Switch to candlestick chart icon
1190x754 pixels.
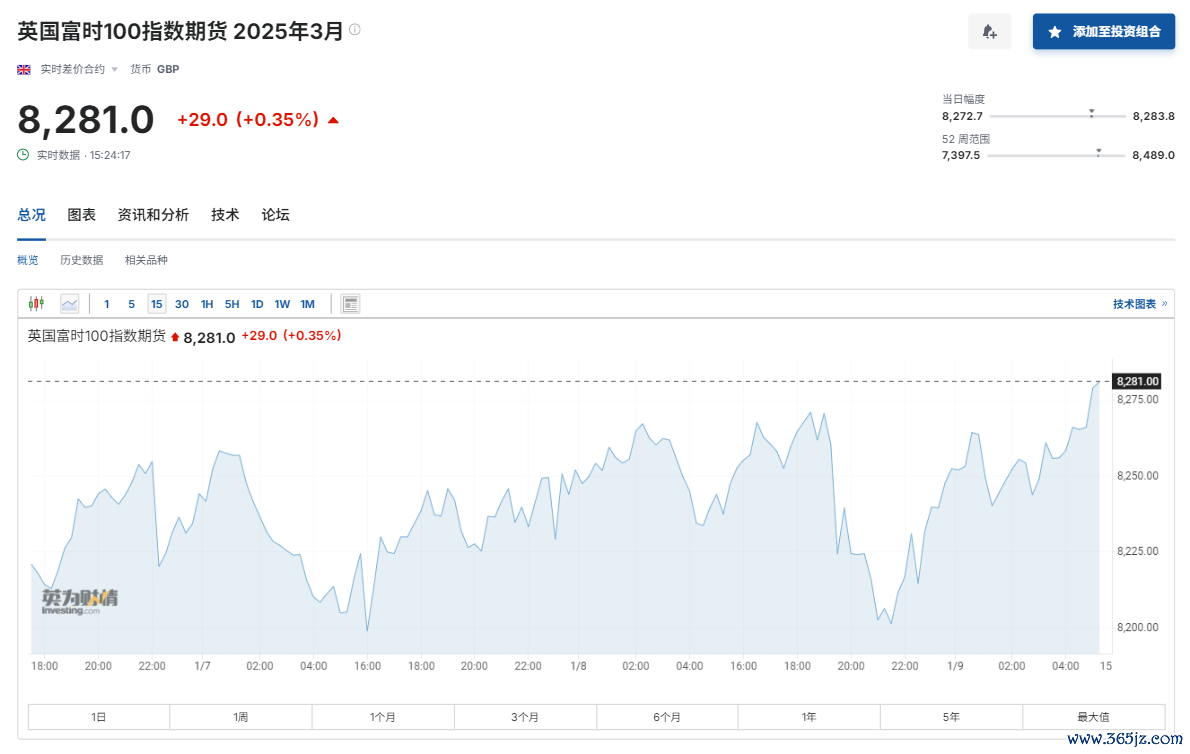tap(36, 304)
